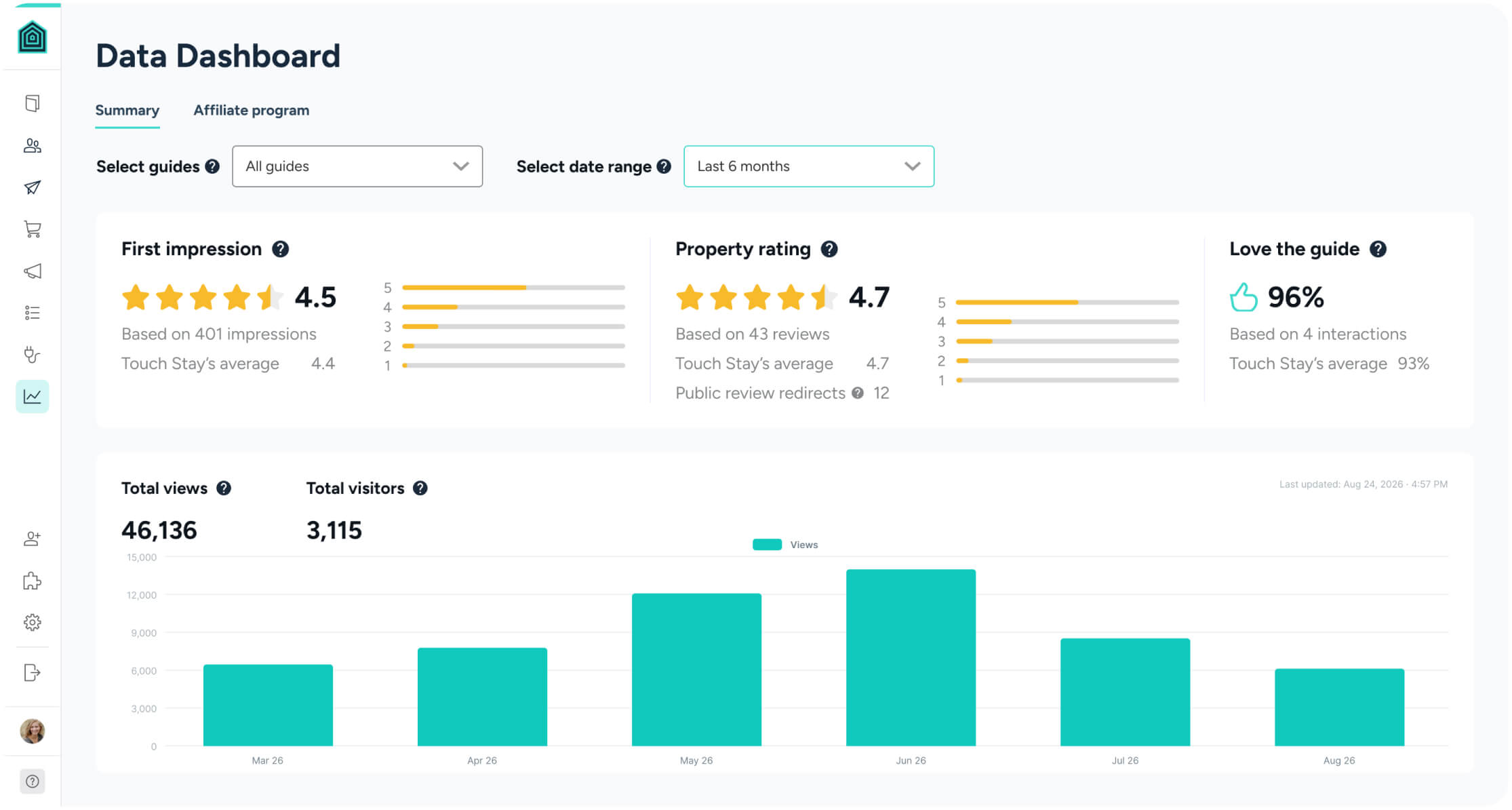Click help icon beside Love the guide
The image size is (1512, 810).
1378,249
